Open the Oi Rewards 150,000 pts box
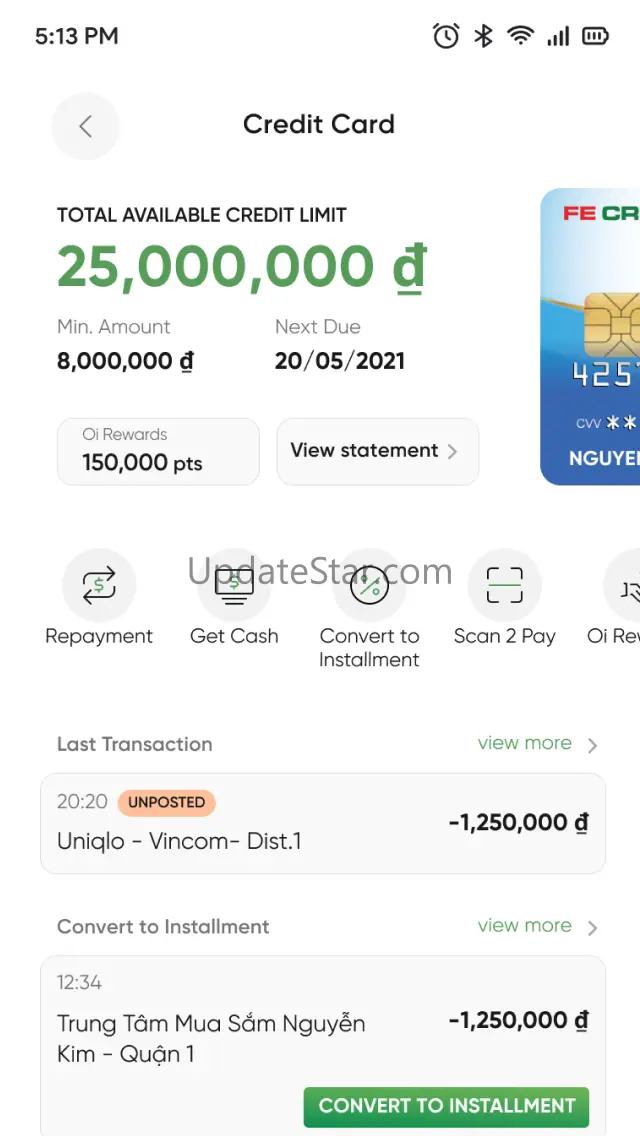Viewport: 640px width, 1136px height. click(x=158, y=451)
